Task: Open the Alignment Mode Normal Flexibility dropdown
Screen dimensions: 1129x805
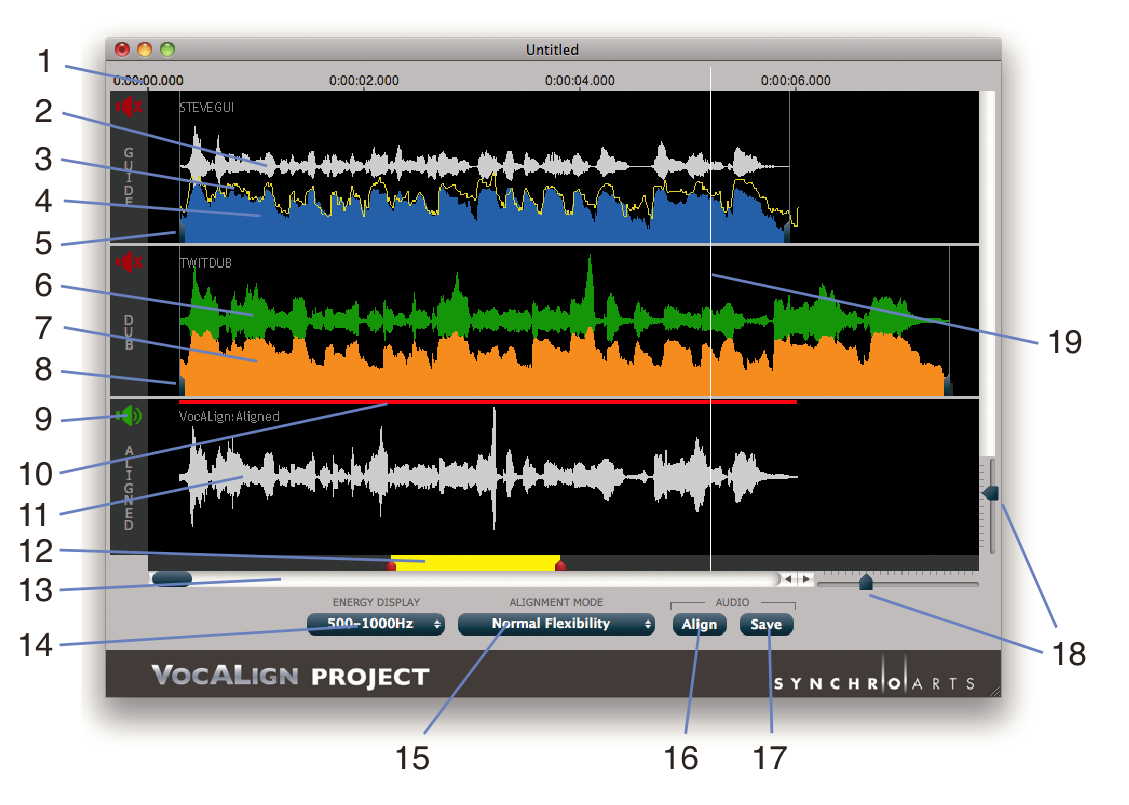Action: [556, 624]
